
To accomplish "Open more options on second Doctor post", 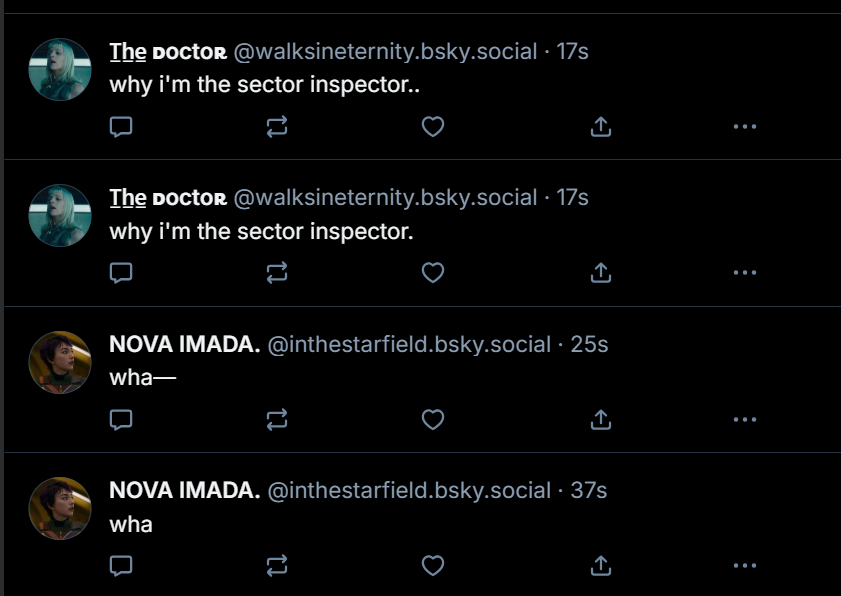I will click(x=744, y=273).
